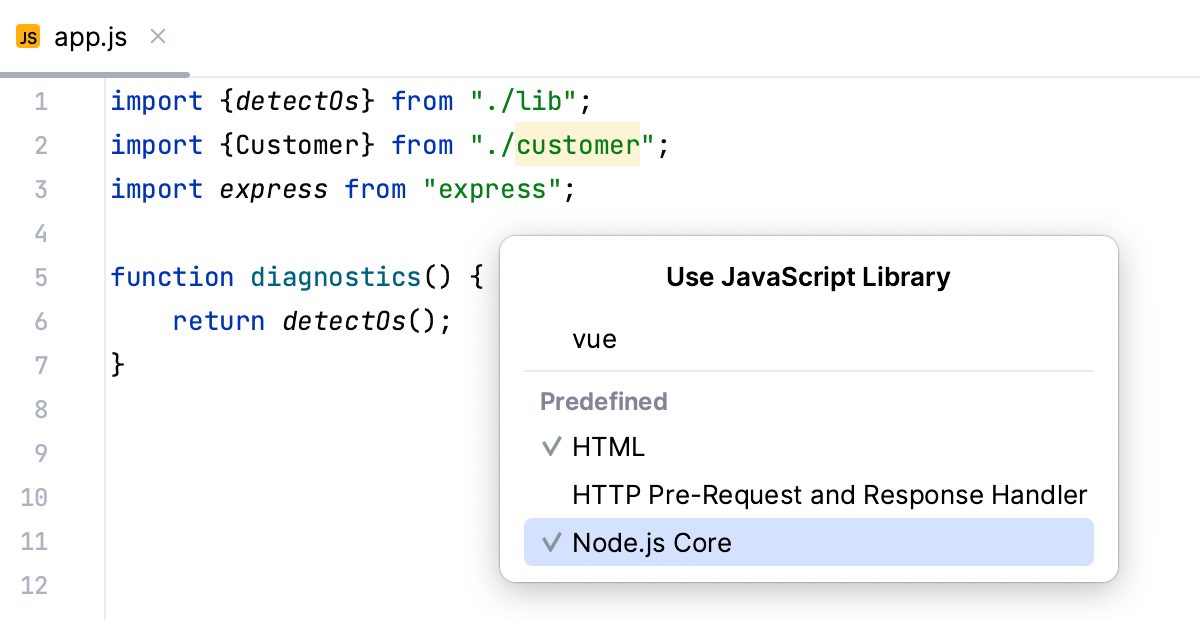
Task: Select HTML in the Predefined list
Action: coord(607,447)
